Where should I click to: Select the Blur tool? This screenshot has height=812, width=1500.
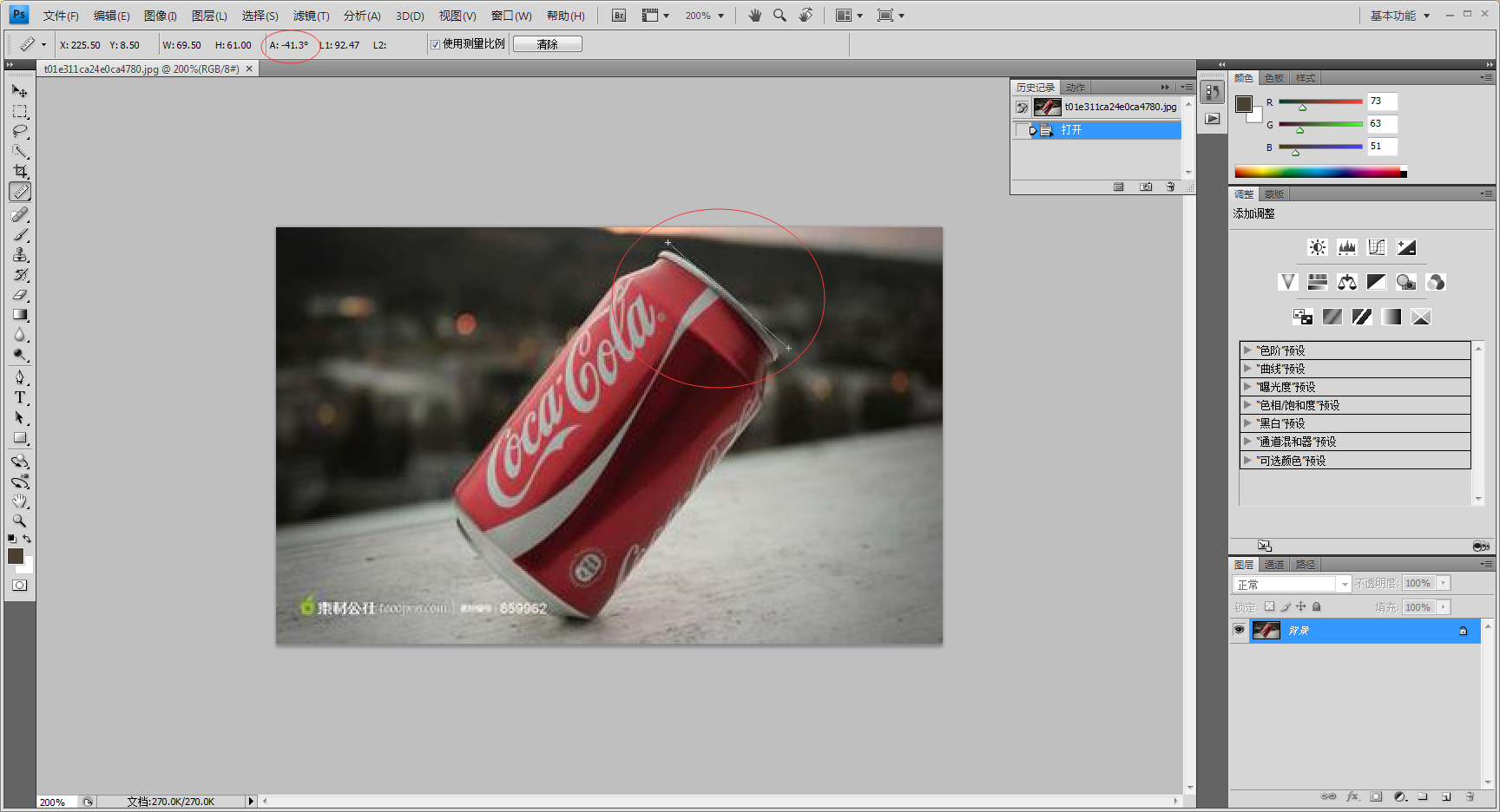(x=20, y=335)
